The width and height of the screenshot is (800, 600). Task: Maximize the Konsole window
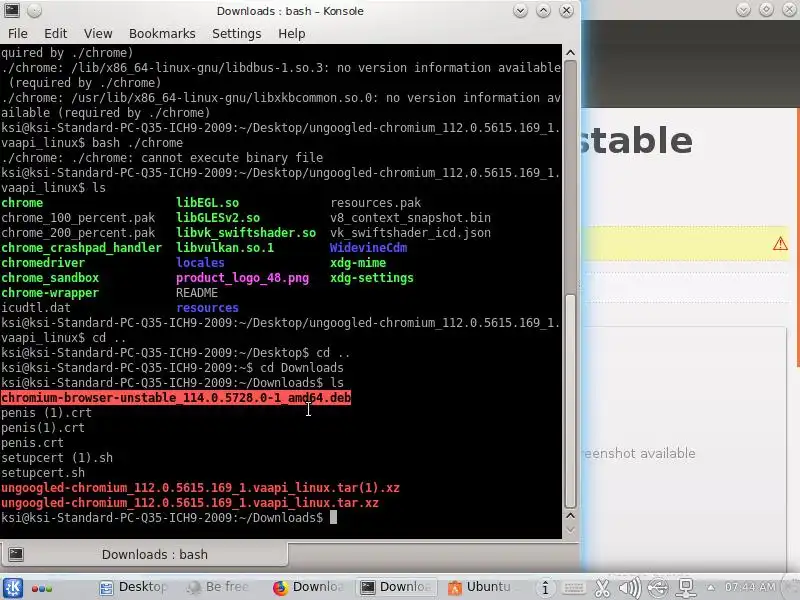coord(543,10)
